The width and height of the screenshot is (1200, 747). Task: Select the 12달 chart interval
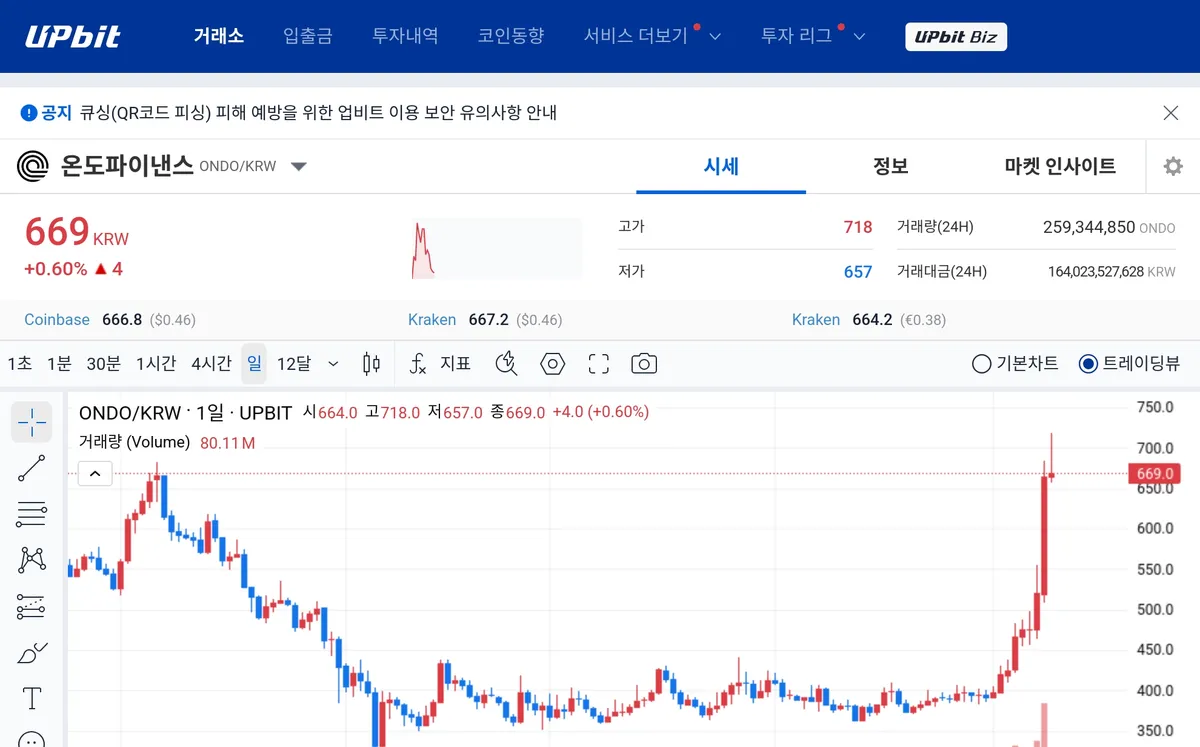tap(293, 363)
